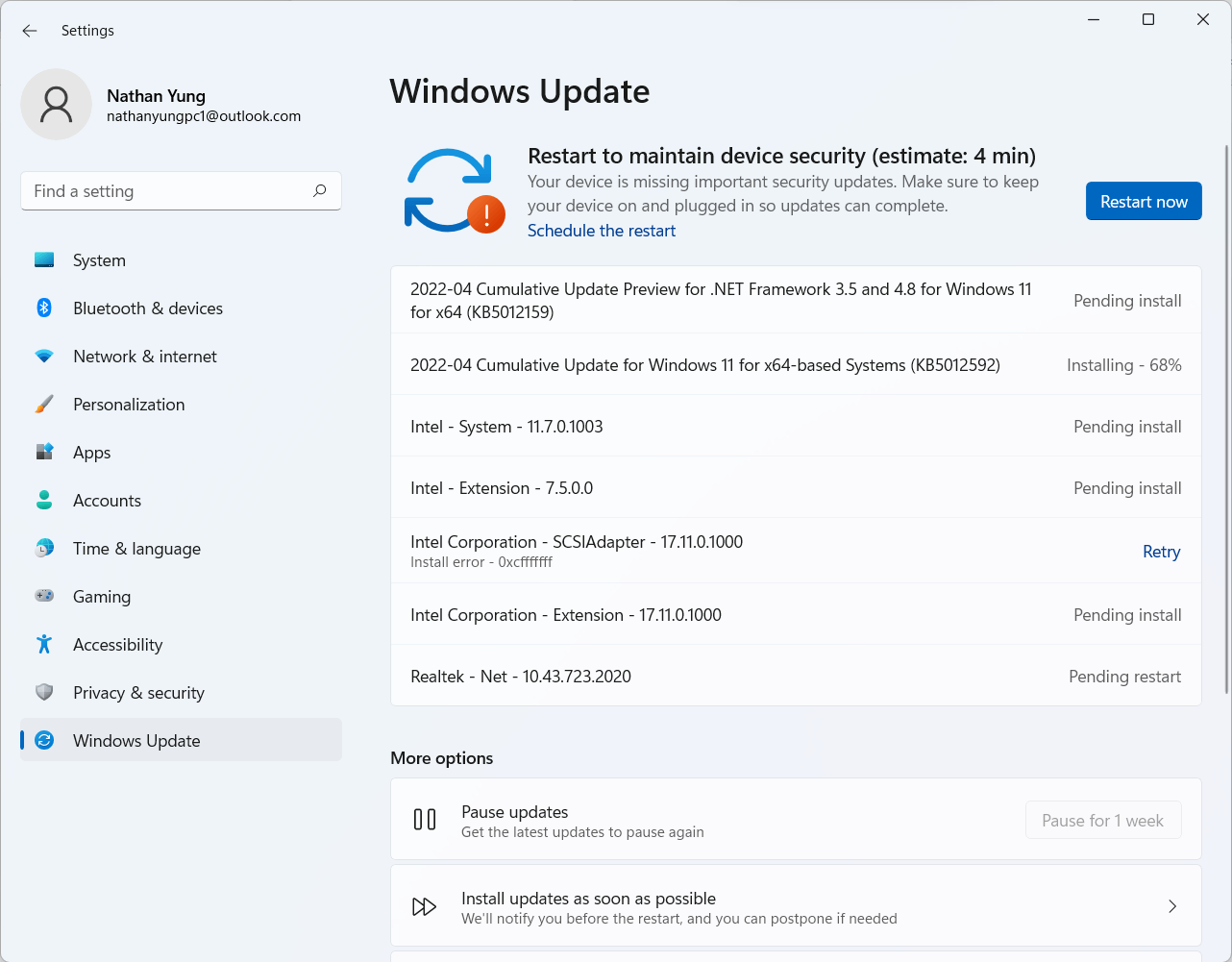Viewport: 1232px width, 962px height.
Task: Click Schedule the restart link
Action: tap(602, 231)
